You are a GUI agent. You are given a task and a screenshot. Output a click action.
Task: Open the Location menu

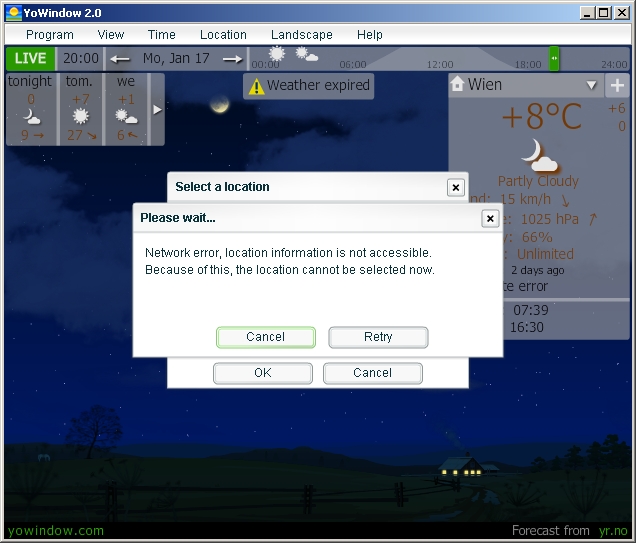(223, 35)
